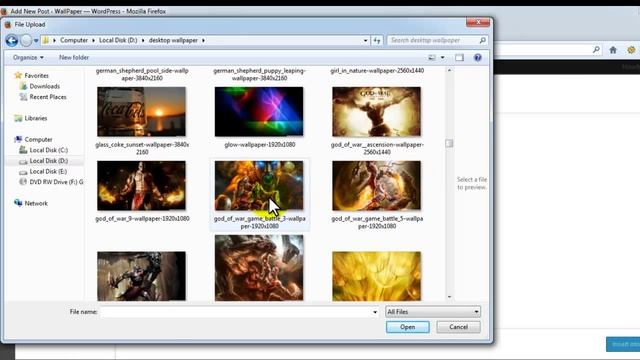This screenshot has width=640, height=360.
Task: Open the address bar history dropdown
Action: coord(365,40)
